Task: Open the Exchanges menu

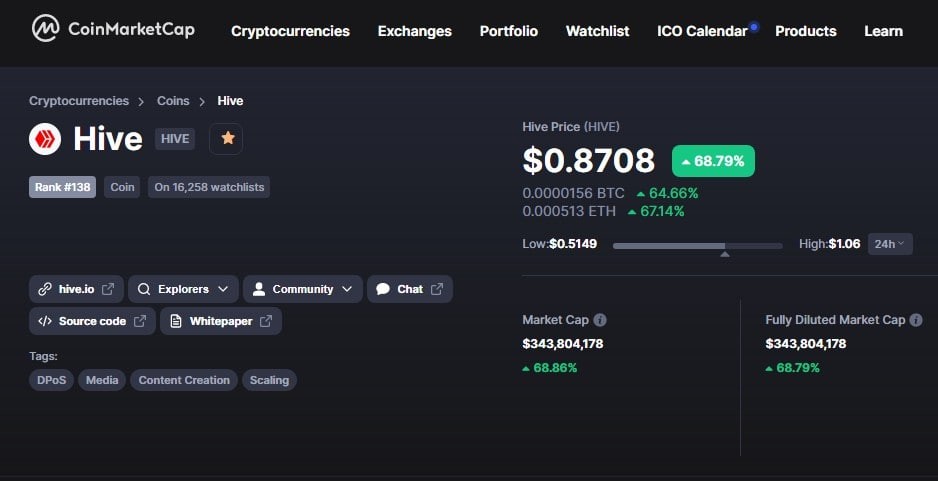Action: coord(415,31)
